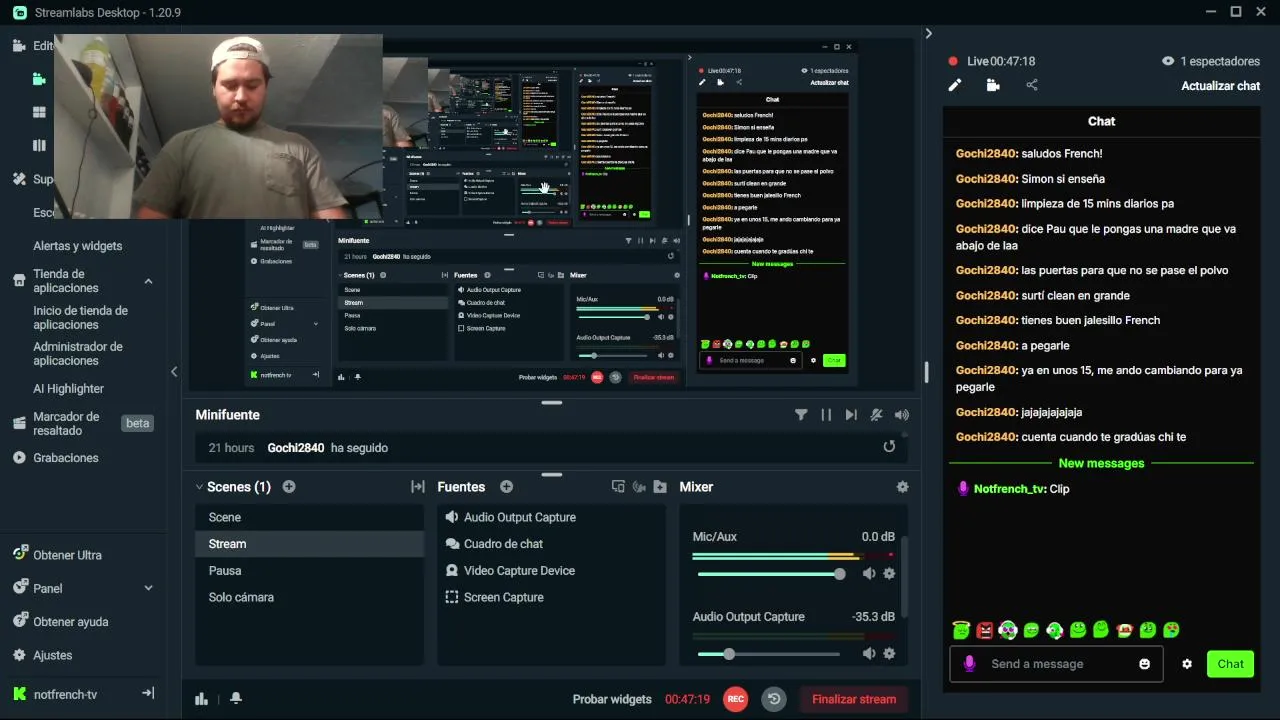The height and width of the screenshot is (720, 1280).
Task: Click the clip camera icon above the chat
Action: pos(993,86)
